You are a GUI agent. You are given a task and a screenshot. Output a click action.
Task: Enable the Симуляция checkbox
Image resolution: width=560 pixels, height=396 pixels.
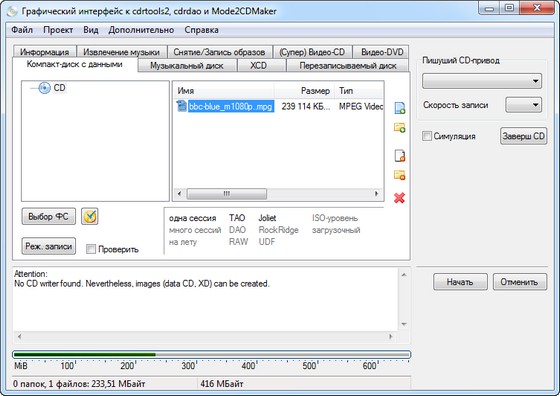click(x=426, y=136)
